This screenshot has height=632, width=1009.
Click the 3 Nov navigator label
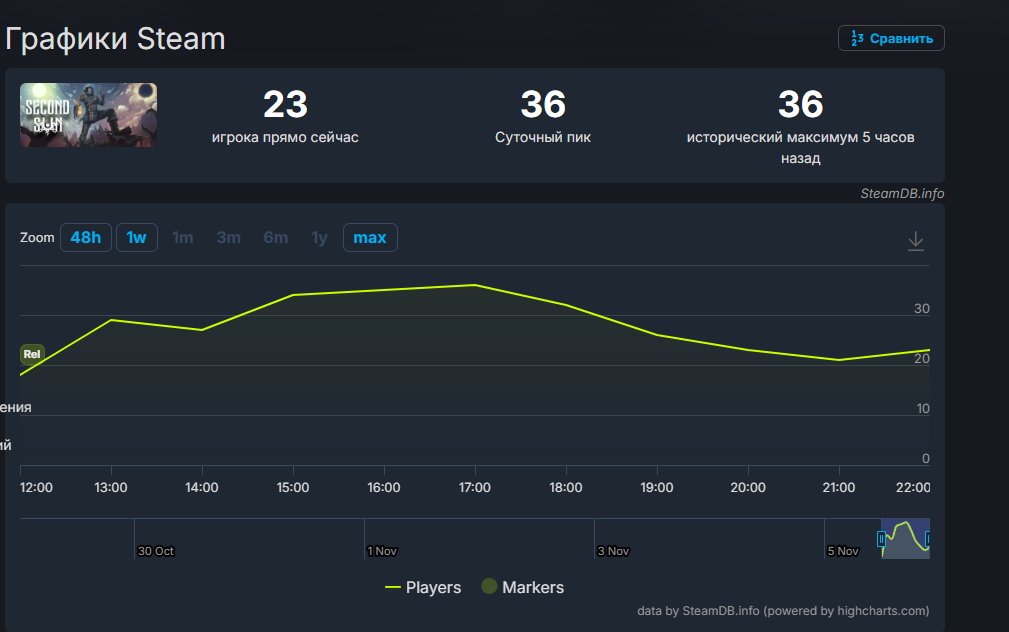(x=613, y=551)
